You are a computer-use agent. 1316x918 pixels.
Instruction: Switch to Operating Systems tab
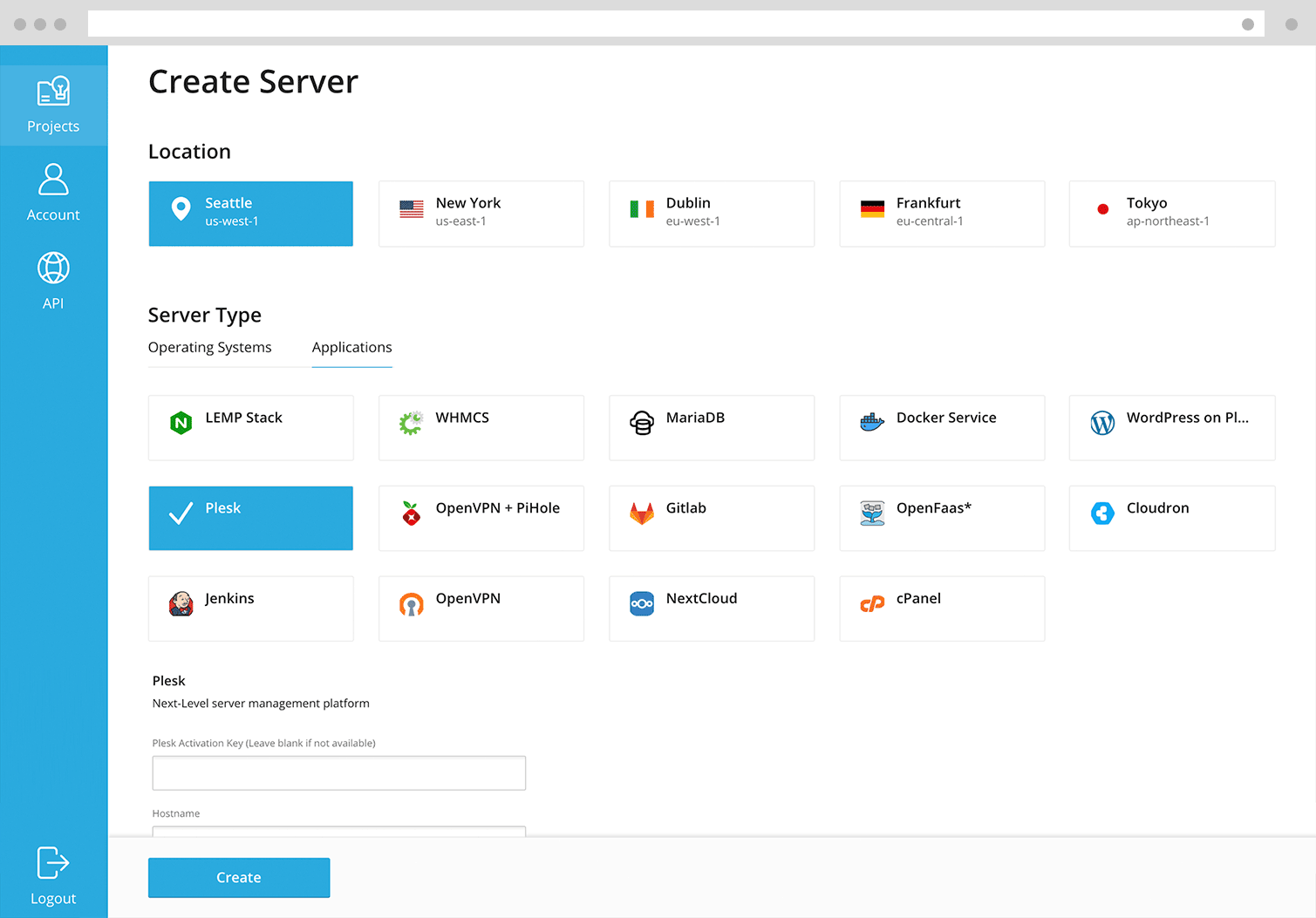(210, 347)
